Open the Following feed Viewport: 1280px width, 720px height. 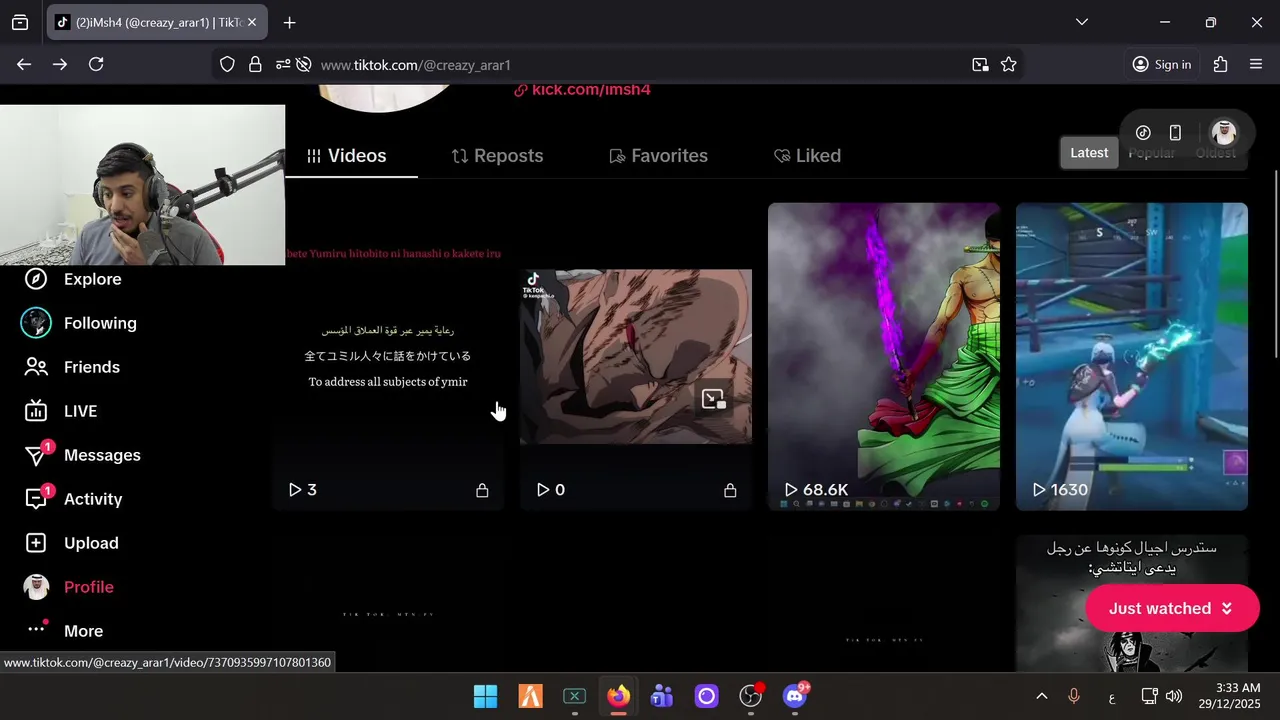80,323
